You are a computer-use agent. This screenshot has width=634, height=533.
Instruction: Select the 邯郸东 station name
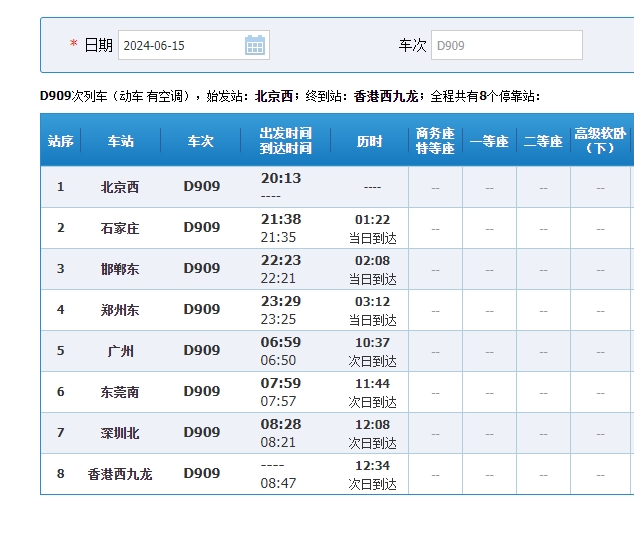[x=120, y=269]
